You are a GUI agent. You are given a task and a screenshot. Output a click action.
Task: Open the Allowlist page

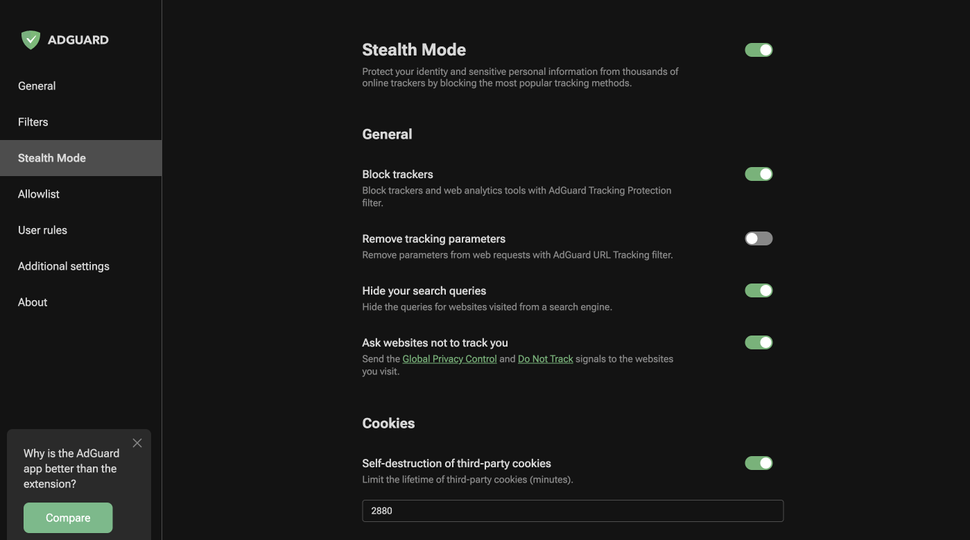pos(39,194)
